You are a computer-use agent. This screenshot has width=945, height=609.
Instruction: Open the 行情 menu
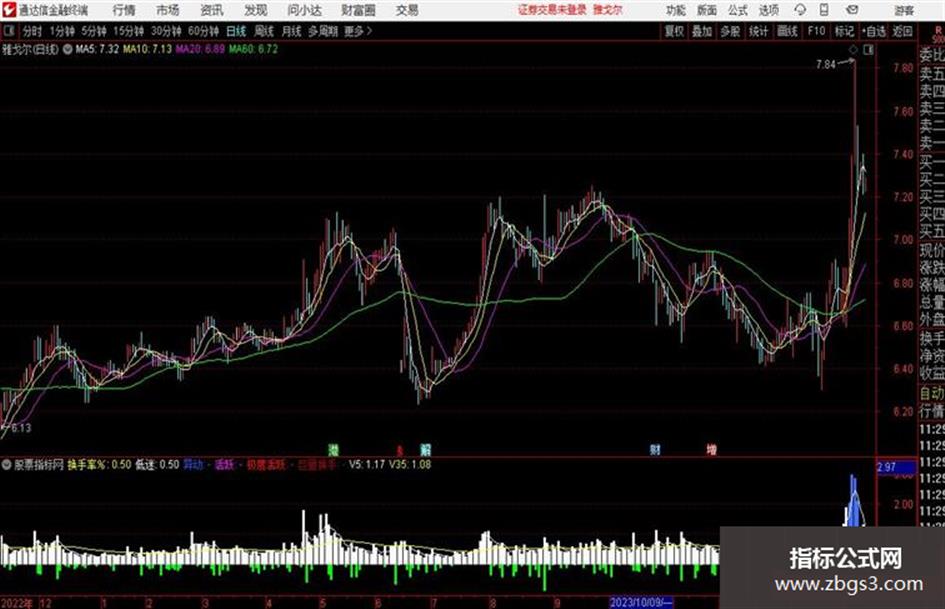click(124, 10)
